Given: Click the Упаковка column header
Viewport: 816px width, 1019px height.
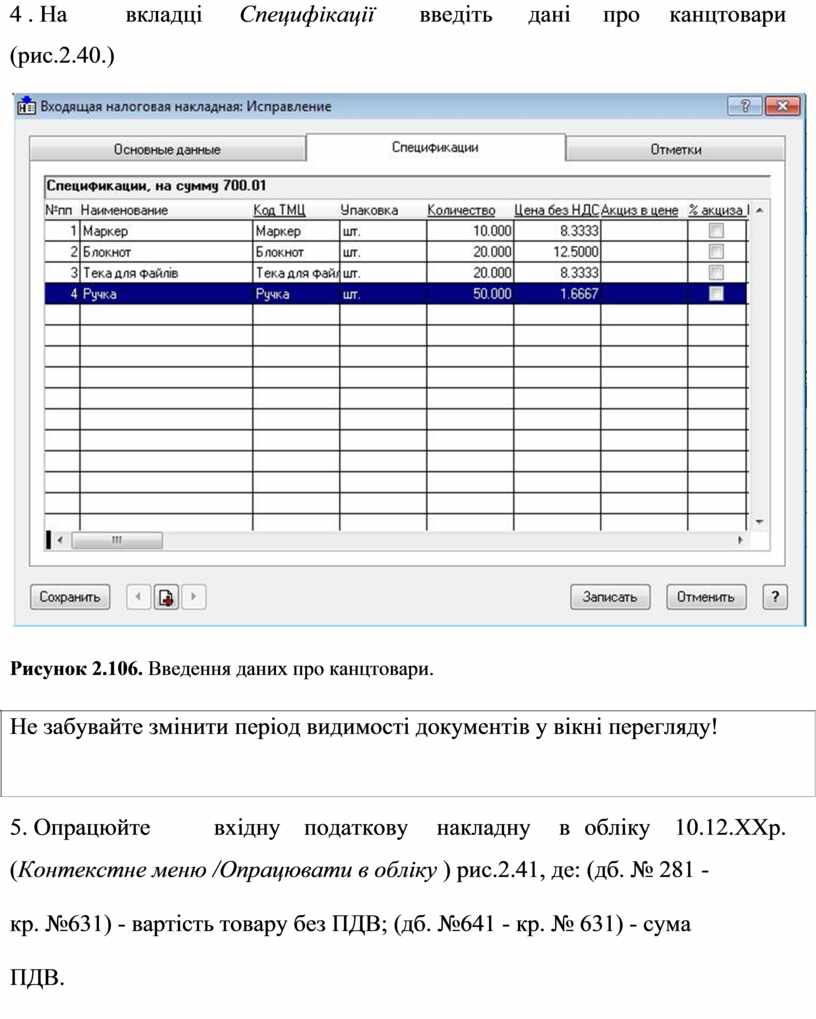Looking at the screenshot, I should click(x=369, y=210).
